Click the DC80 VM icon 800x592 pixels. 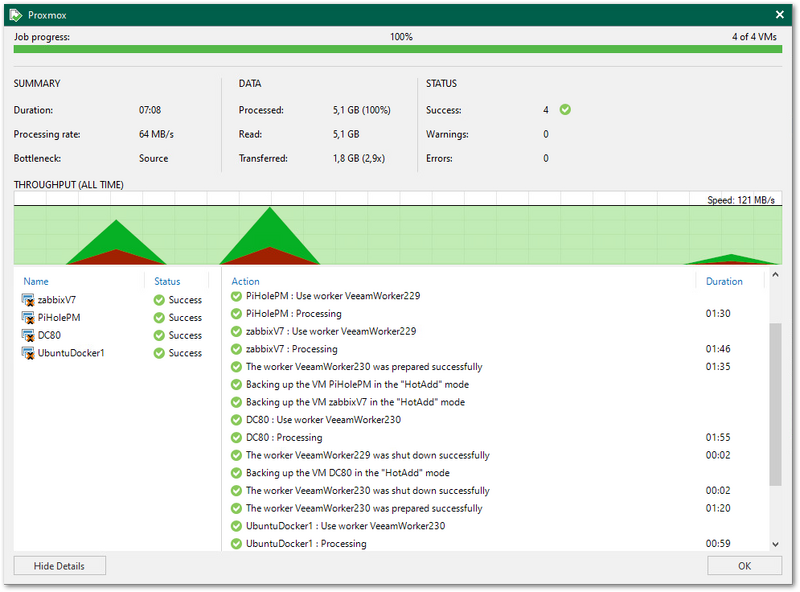29,336
